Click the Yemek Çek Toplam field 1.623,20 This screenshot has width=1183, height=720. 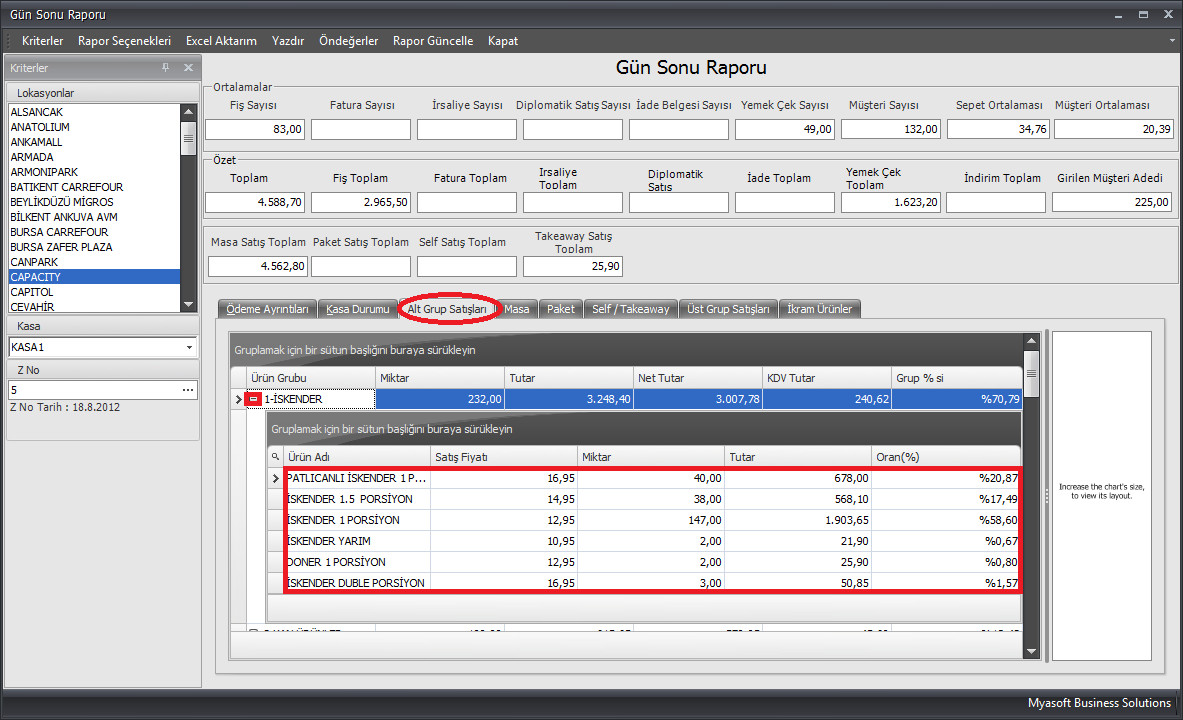tap(891, 202)
